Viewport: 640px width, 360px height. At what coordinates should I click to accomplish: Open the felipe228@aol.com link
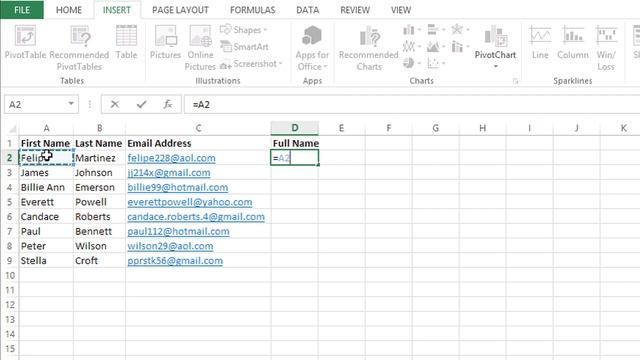point(171,158)
